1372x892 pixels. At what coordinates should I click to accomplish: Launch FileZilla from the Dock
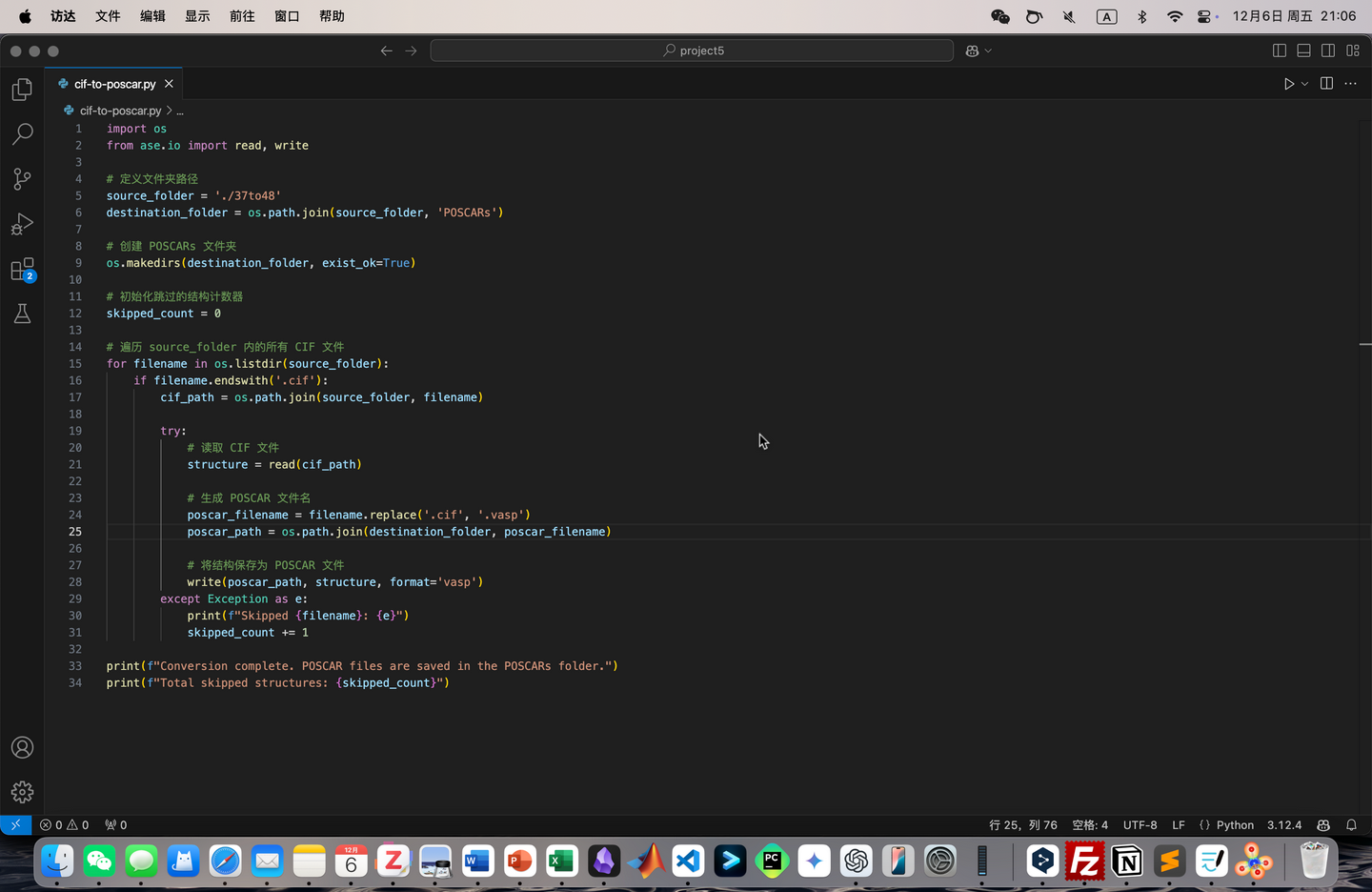coord(1085,862)
